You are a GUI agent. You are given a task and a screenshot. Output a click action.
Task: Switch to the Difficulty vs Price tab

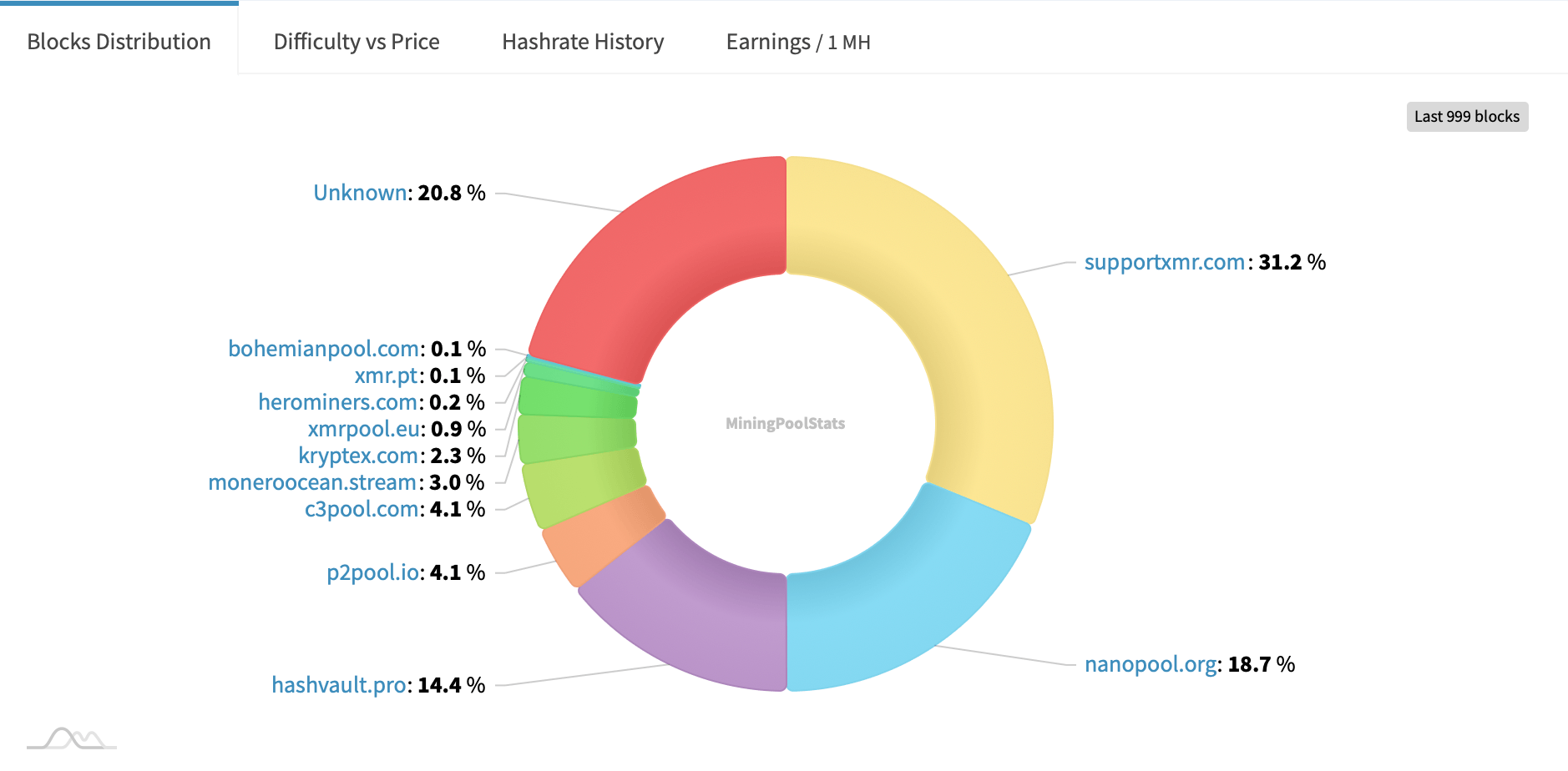coord(357,42)
